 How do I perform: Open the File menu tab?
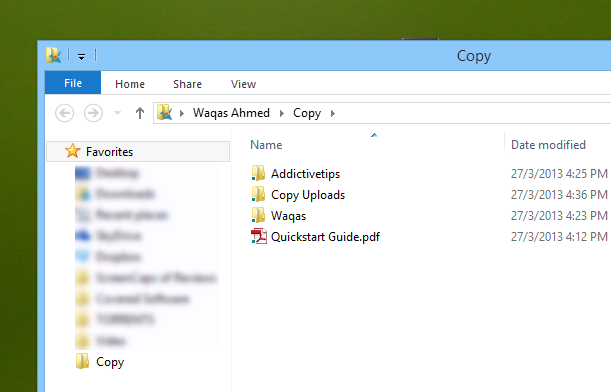pos(73,83)
